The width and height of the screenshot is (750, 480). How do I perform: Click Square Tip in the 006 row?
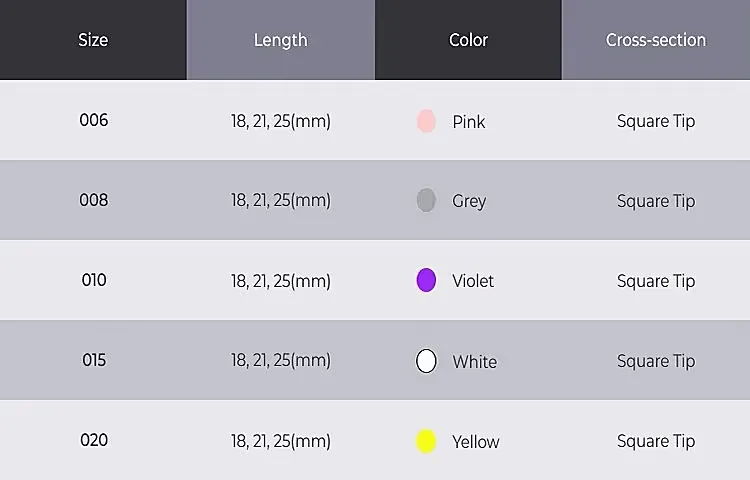pos(656,121)
